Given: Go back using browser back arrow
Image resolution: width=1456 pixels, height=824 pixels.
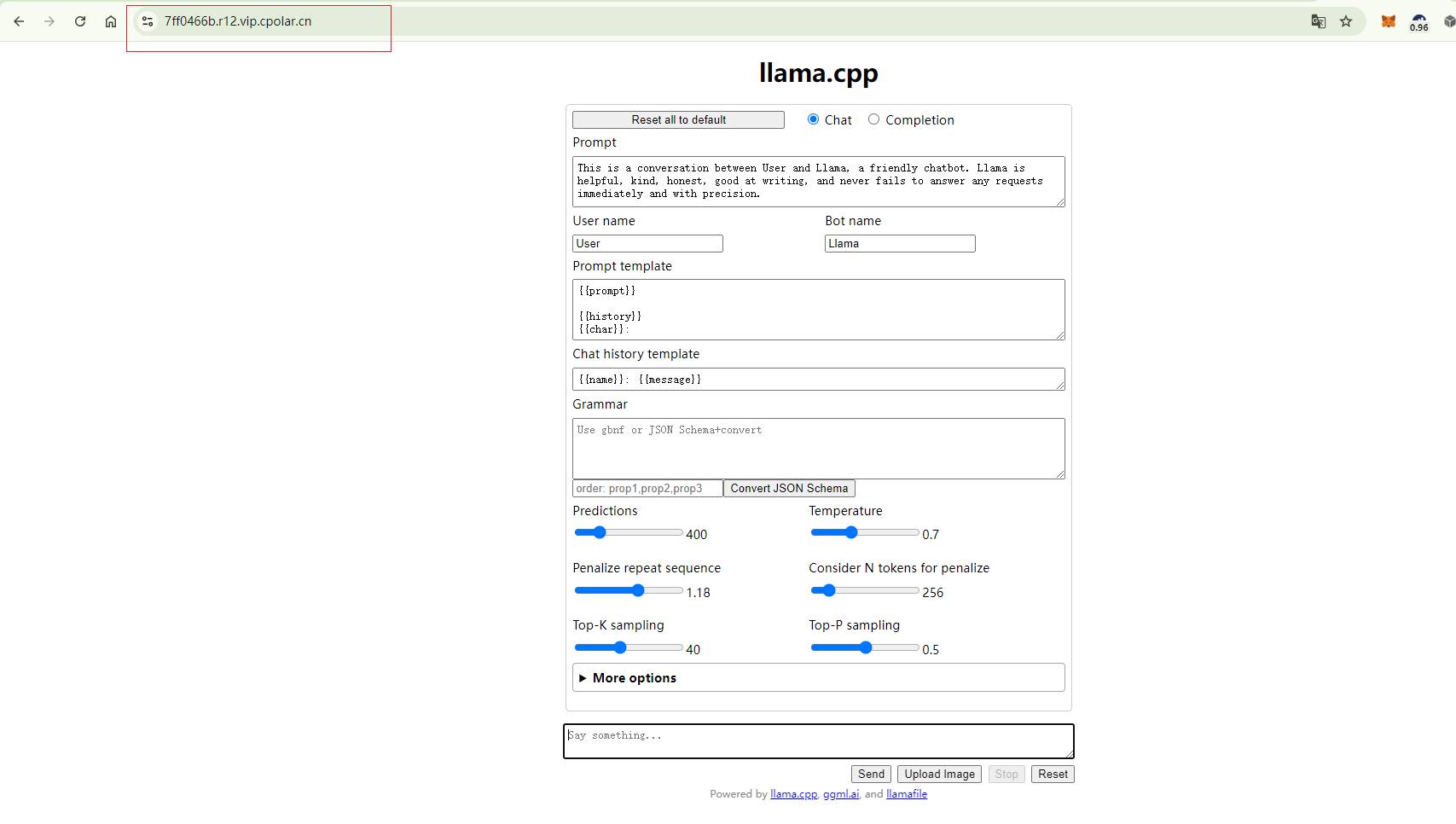Looking at the screenshot, I should coord(19,21).
